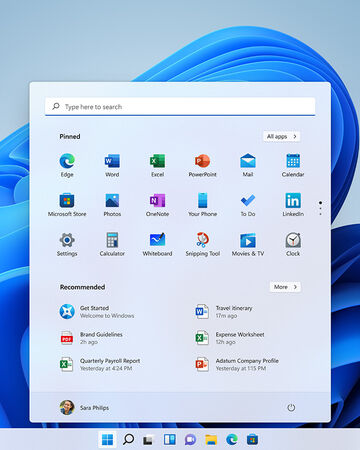Launch the Photos app
This screenshot has height=450, width=360.
pyautogui.click(x=112, y=205)
